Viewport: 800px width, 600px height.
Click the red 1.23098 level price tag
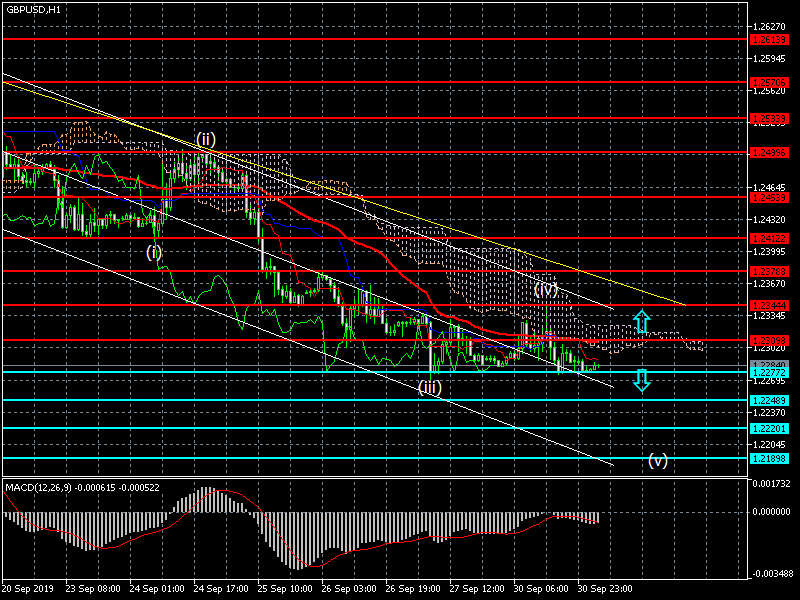[x=770, y=340]
